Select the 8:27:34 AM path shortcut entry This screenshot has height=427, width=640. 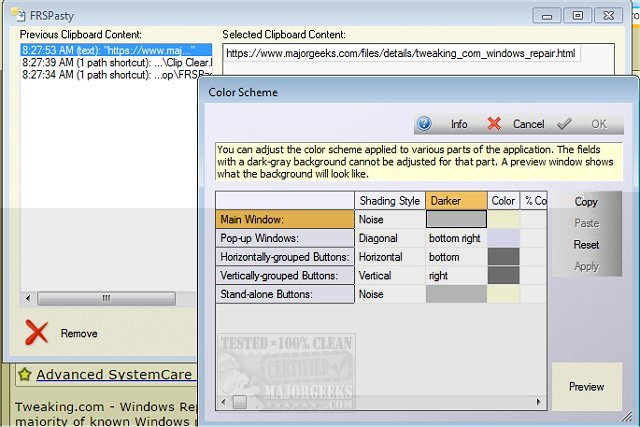coord(116,75)
